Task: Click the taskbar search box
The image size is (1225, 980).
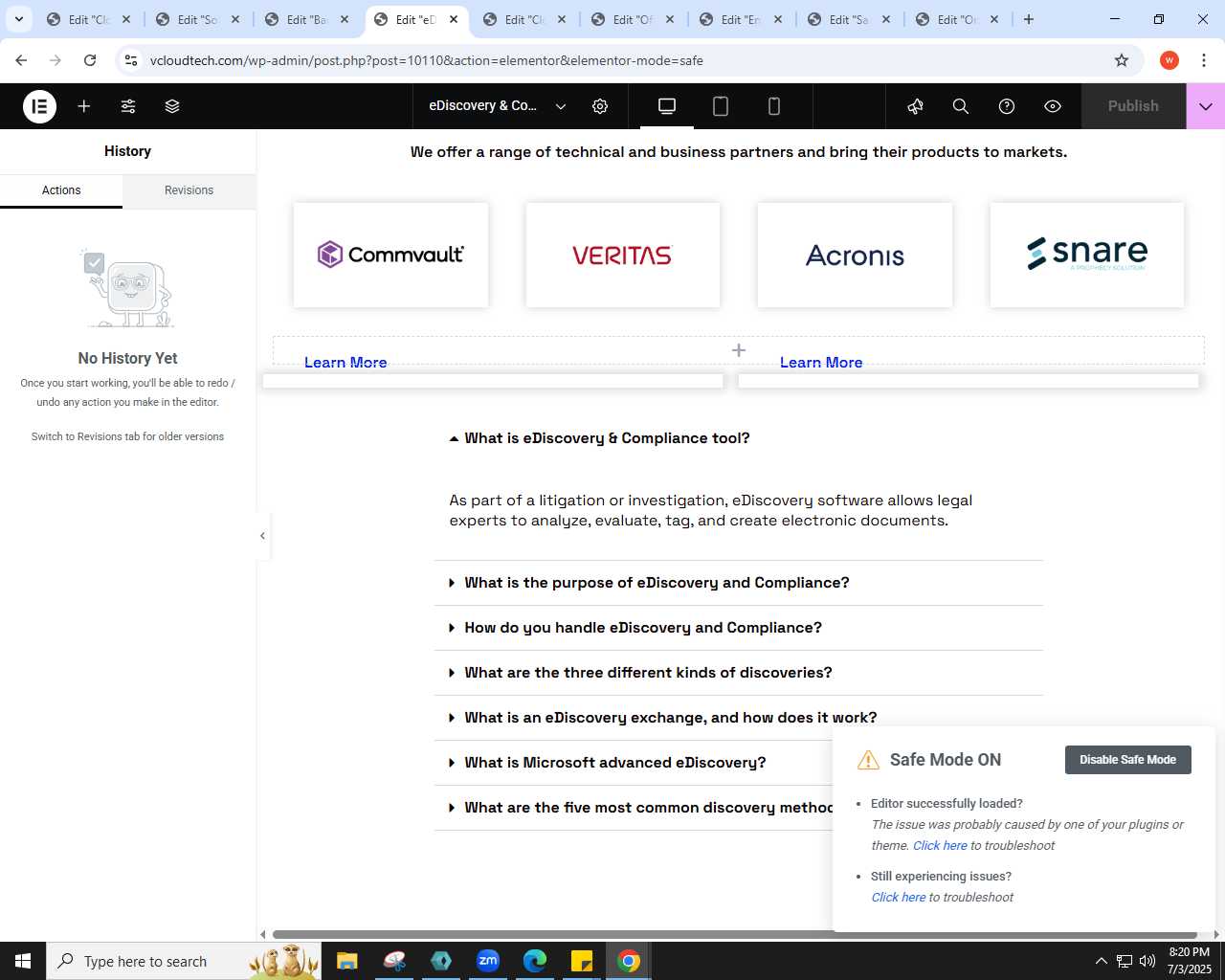Action: pyautogui.click(x=182, y=961)
